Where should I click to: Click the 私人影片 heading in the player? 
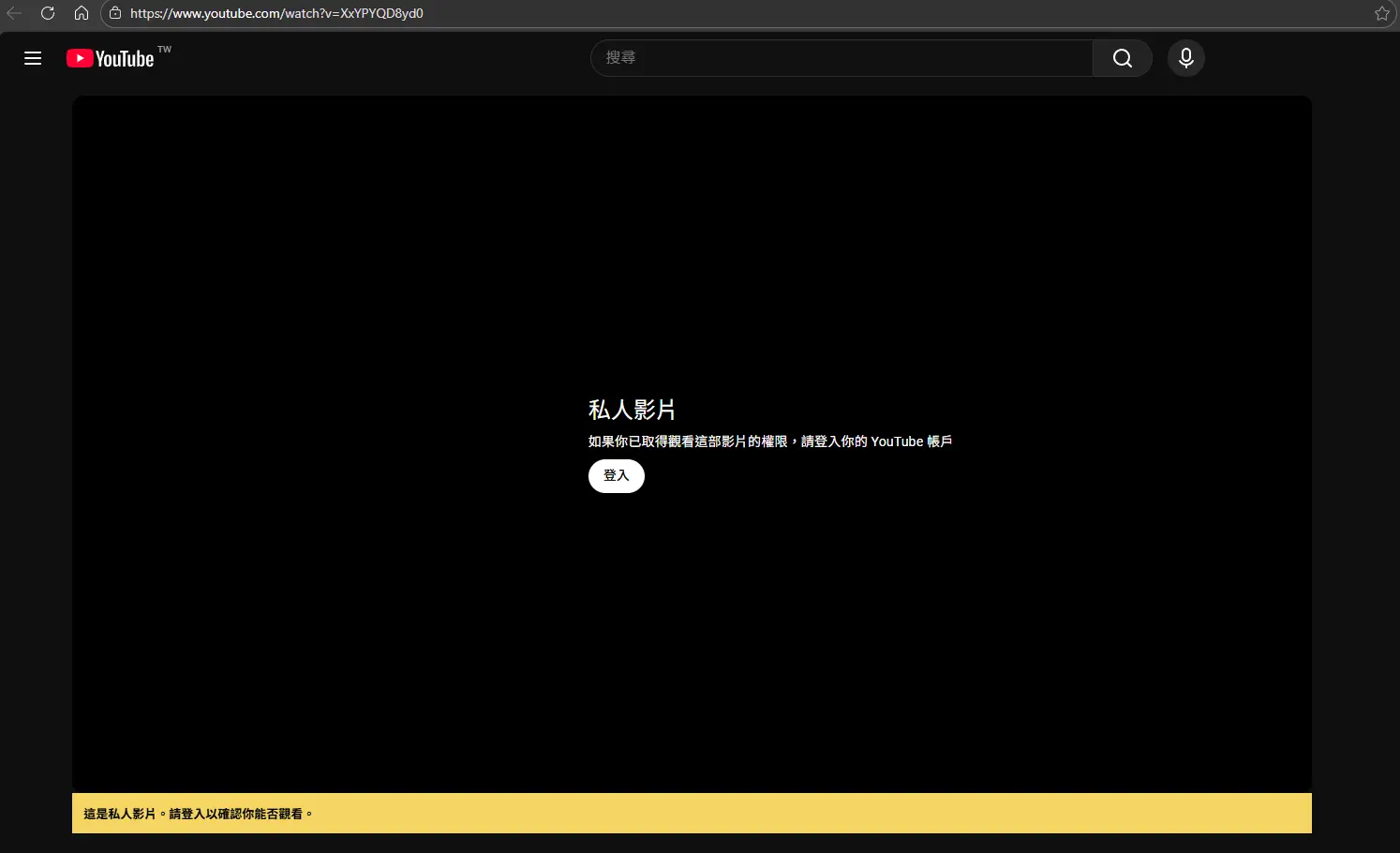point(632,410)
